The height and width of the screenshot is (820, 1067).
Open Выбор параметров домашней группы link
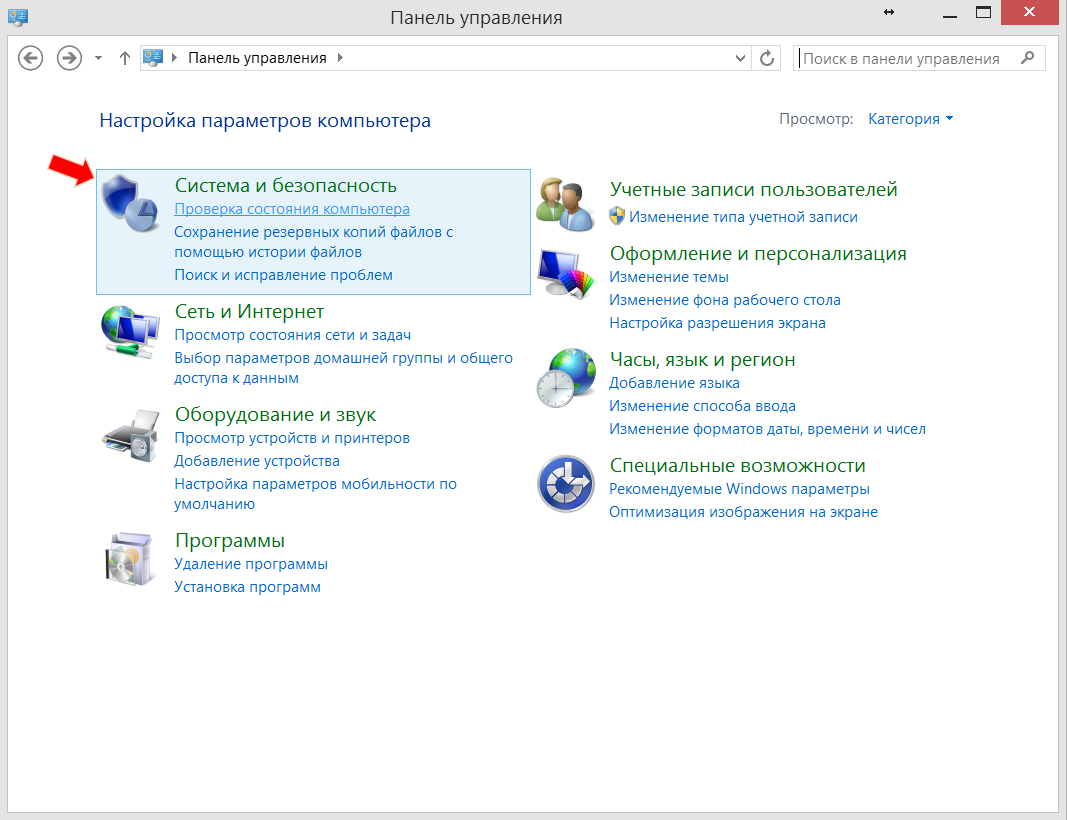pyautogui.click(x=344, y=367)
